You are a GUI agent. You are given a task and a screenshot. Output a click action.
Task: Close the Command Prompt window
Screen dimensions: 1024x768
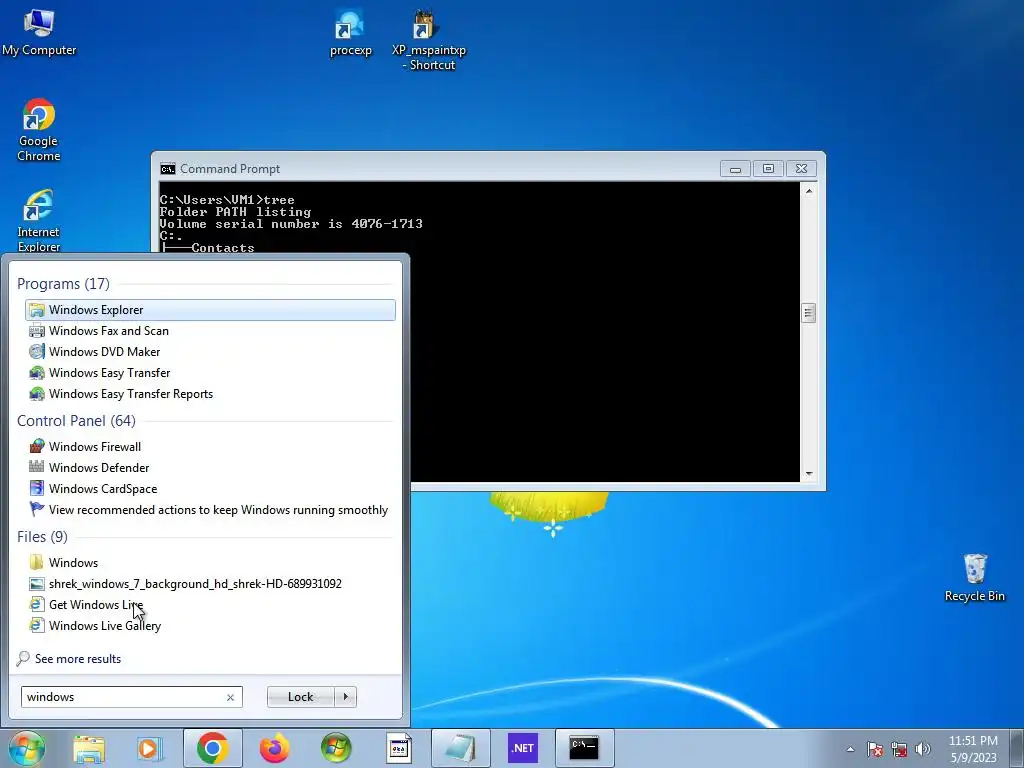tap(801, 169)
